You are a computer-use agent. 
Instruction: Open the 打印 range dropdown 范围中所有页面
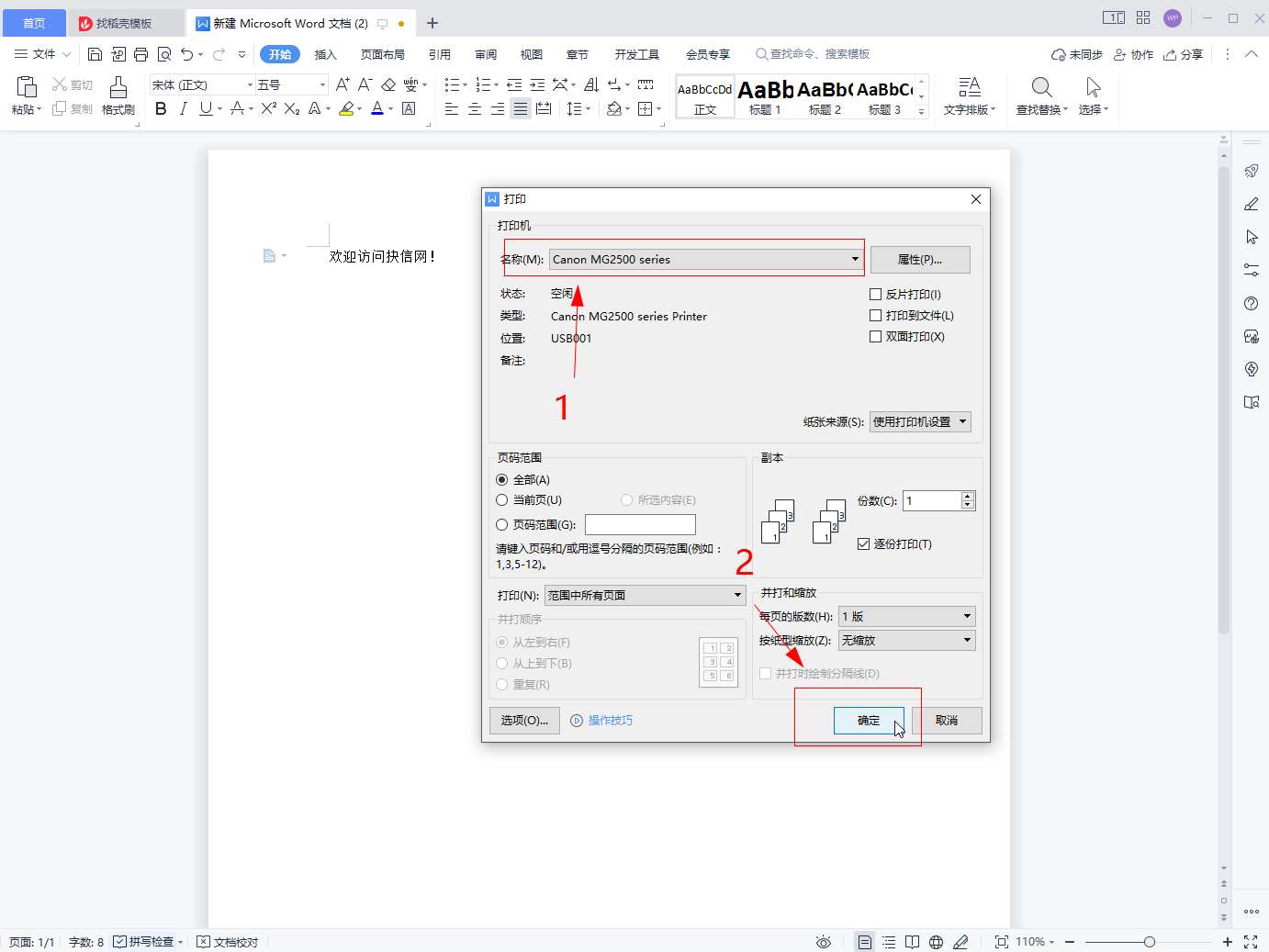[645, 596]
